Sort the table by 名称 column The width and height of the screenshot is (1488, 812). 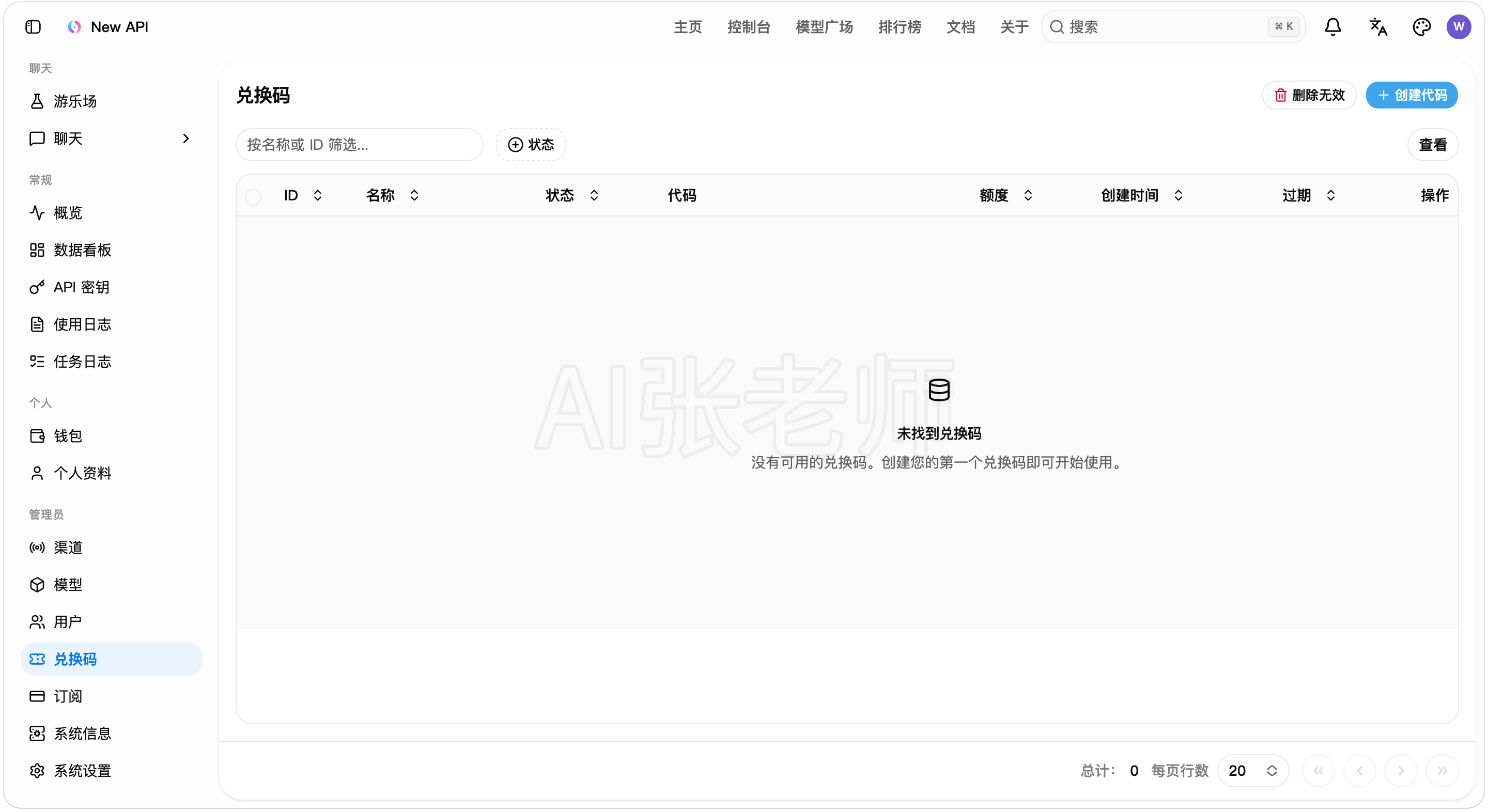(x=392, y=195)
